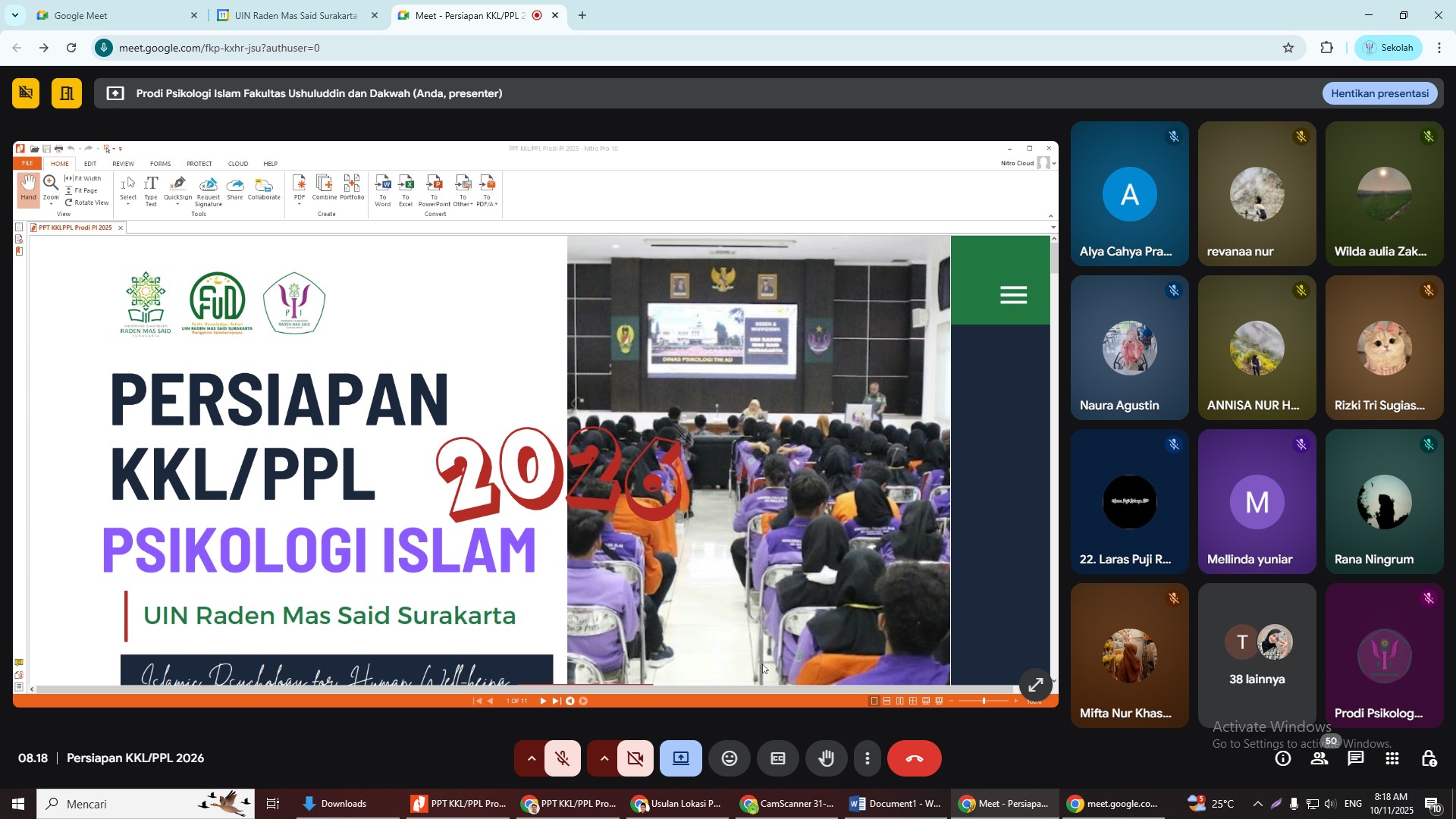Switch to UIN Raden Mas Said Surakarta tab
The height and width of the screenshot is (819, 1456).
click(295, 15)
